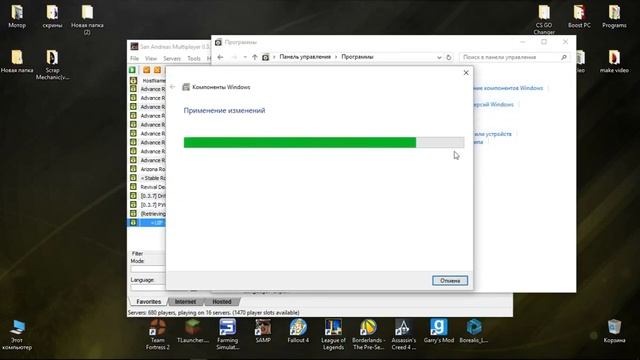Open the File menu in the SAMP window
This screenshot has width=640, height=360.
pos(134,59)
